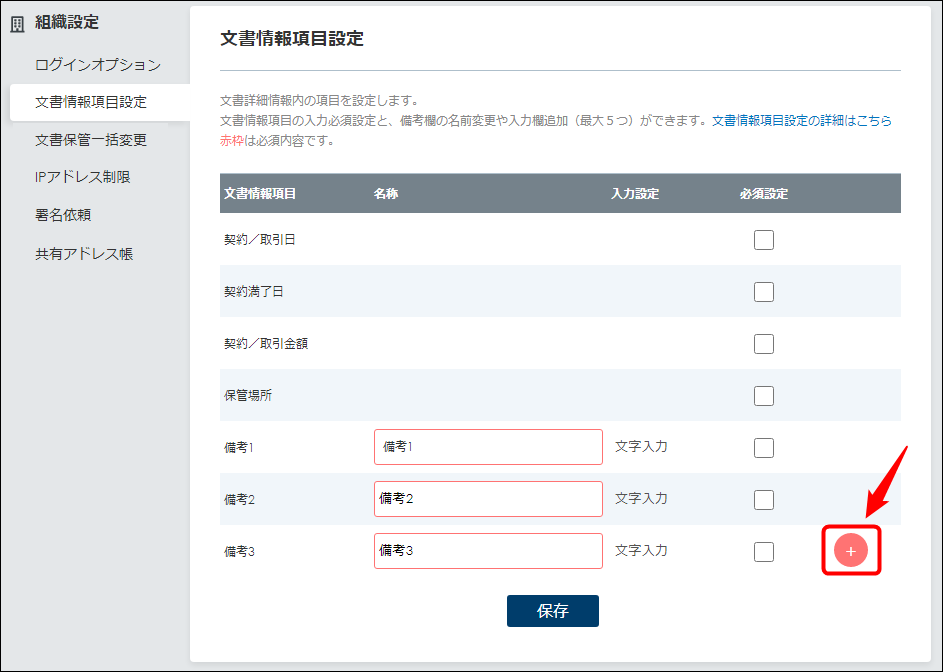Click the 備考3 row label in first column
Viewport: 943px width, 672px height.
[x=239, y=552]
